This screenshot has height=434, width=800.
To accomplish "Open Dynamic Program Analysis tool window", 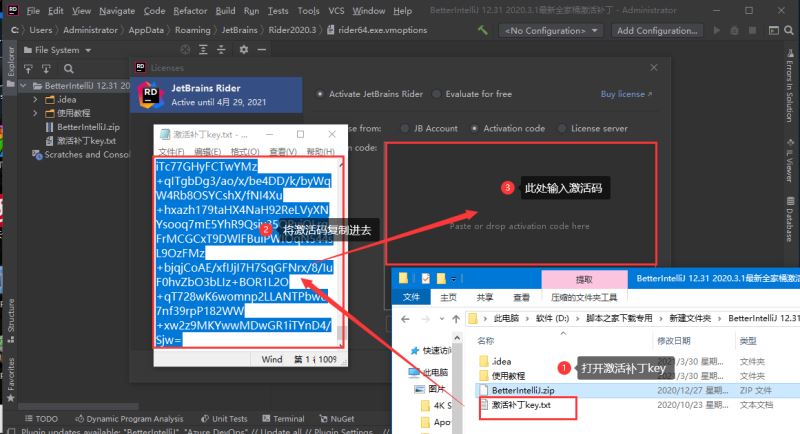I will 129,419.
